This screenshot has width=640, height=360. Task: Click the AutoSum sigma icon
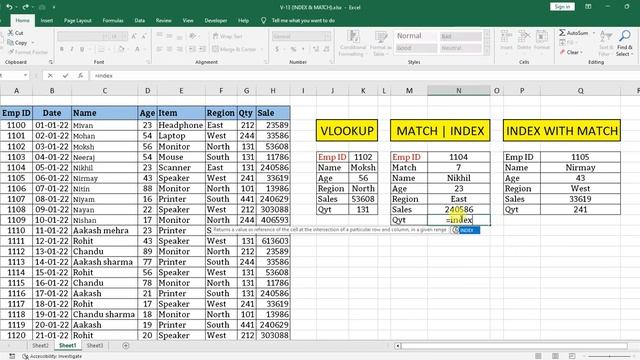coord(562,33)
